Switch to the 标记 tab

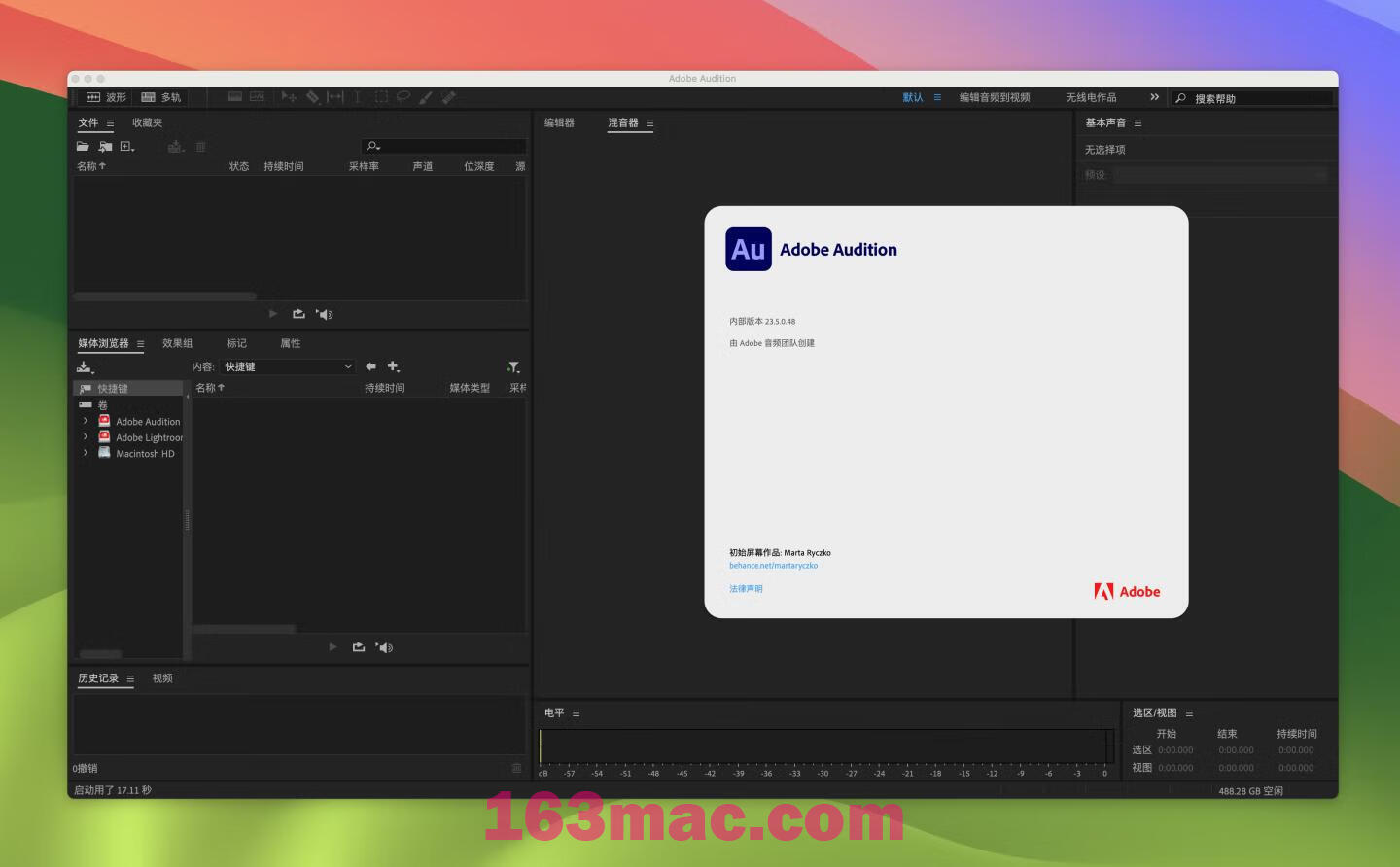tap(236, 343)
